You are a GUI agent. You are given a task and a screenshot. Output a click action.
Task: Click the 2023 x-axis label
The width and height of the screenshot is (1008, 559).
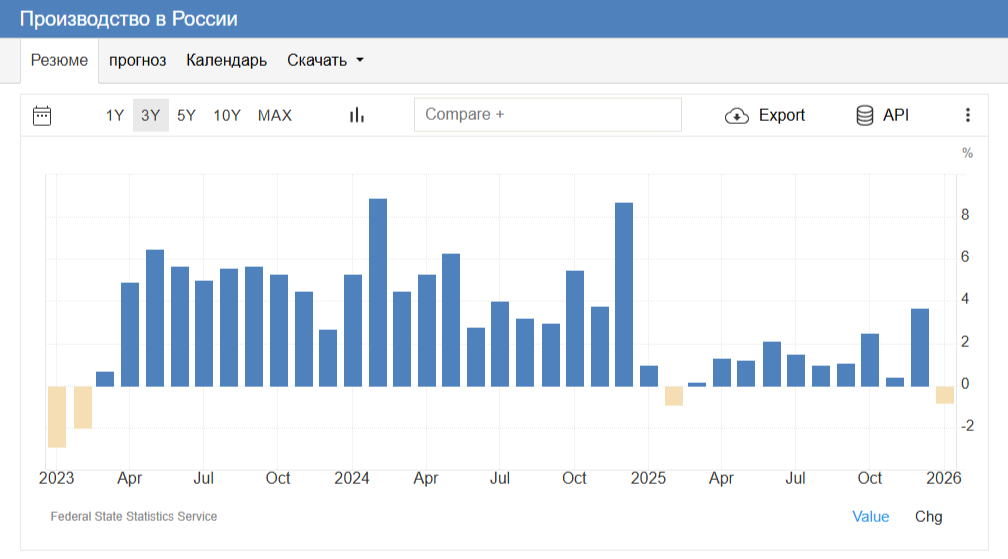(x=57, y=478)
